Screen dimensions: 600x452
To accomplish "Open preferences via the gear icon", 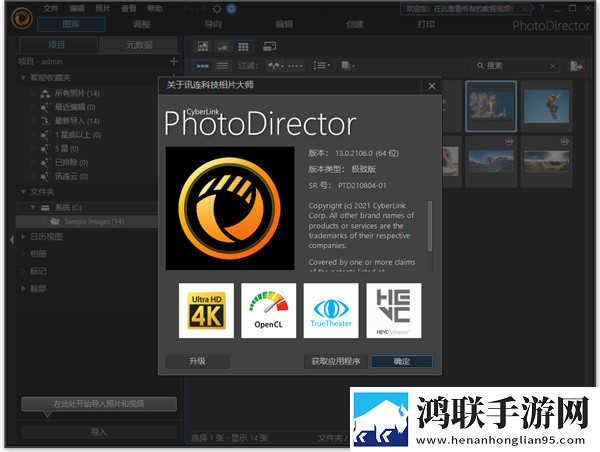I will (217, 8).
